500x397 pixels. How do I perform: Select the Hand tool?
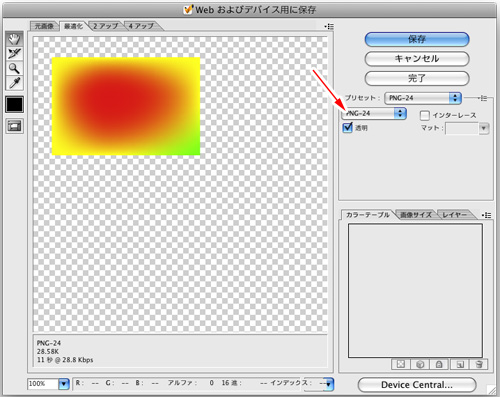(x=14, y=39)
